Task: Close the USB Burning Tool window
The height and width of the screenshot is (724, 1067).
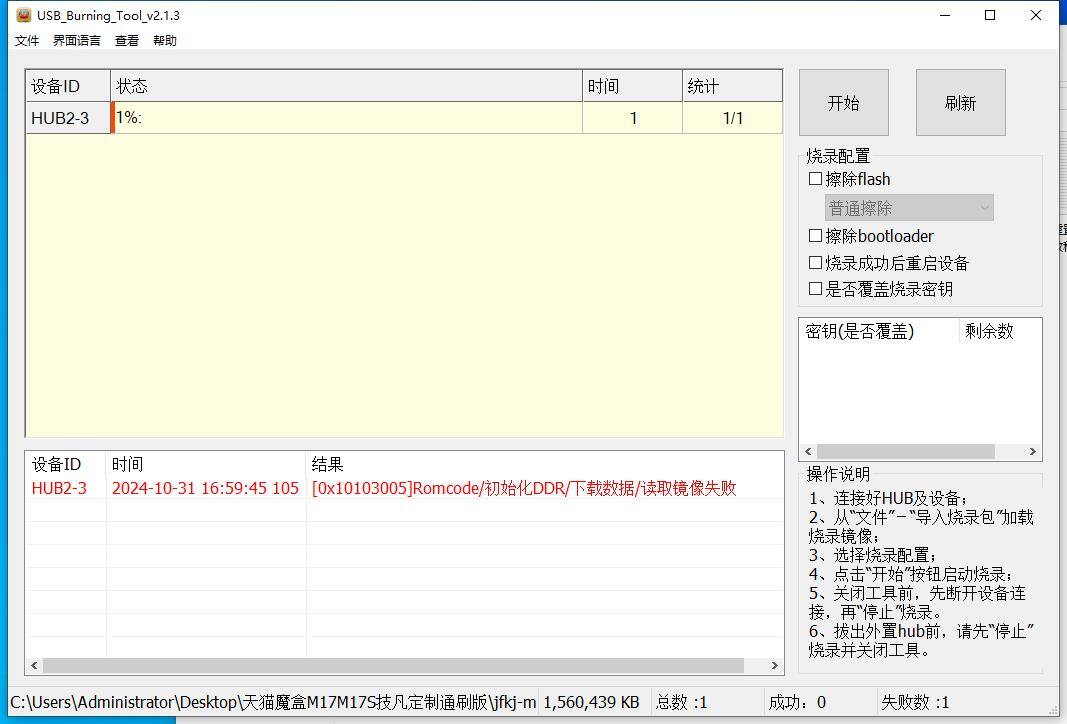Action: (x=1036, y=15)
